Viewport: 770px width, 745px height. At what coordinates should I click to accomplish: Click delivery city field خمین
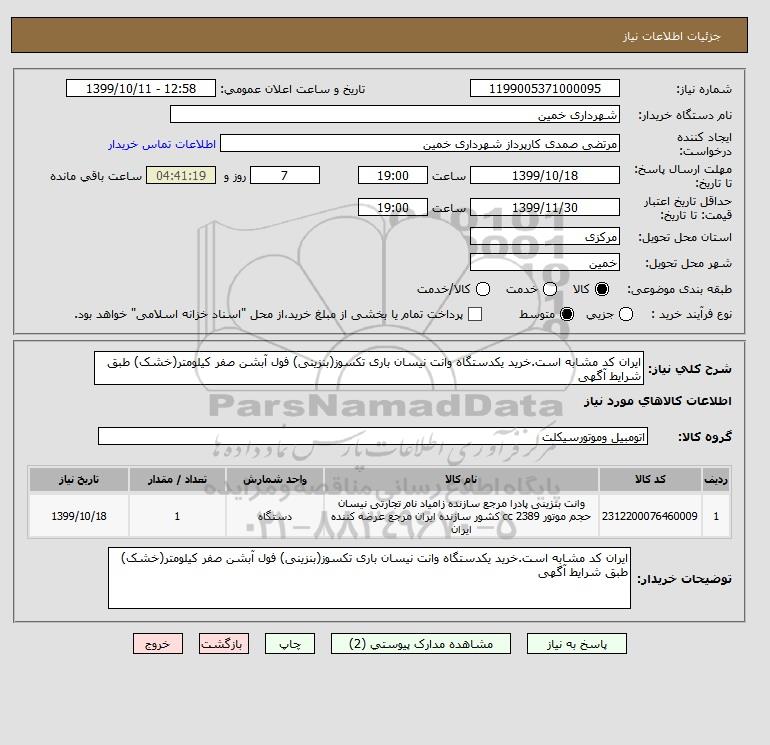coord(545,263)
